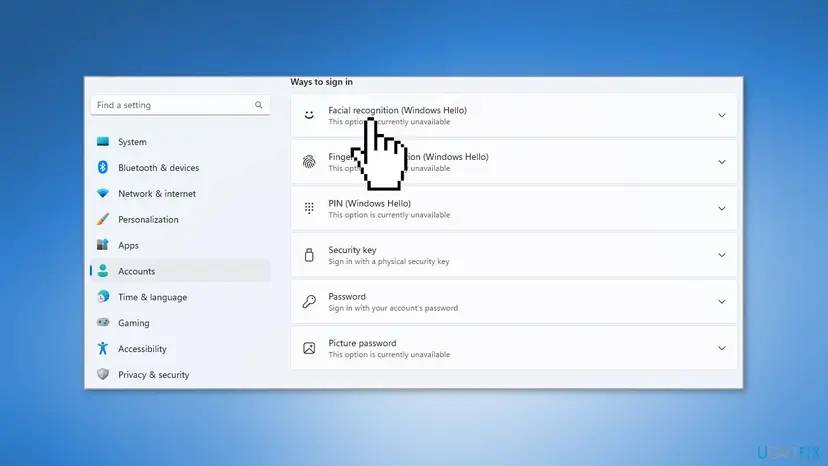Viewport: 828px width, 466px height.
Task: Select Apps in the sidebar
Action: pos(181,245)
